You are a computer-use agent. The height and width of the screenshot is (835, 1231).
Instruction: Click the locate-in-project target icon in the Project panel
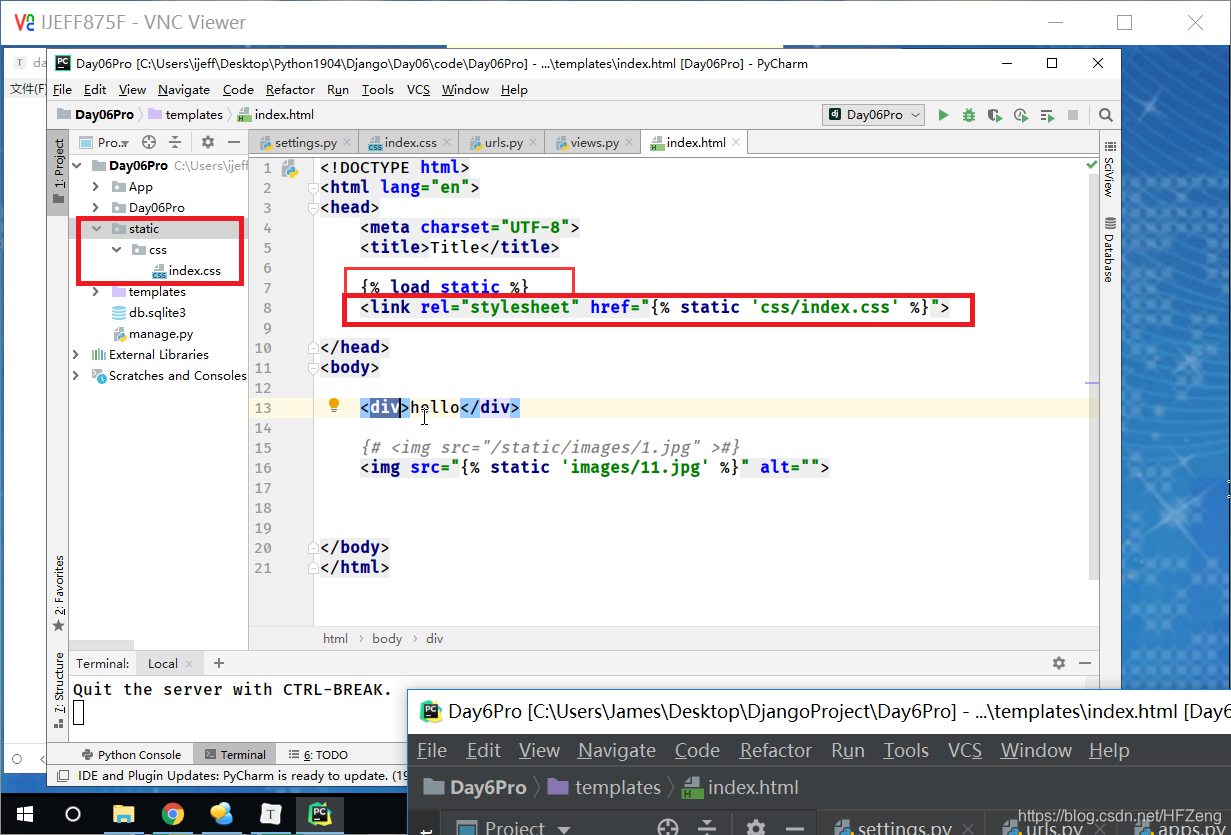[149, 142]
